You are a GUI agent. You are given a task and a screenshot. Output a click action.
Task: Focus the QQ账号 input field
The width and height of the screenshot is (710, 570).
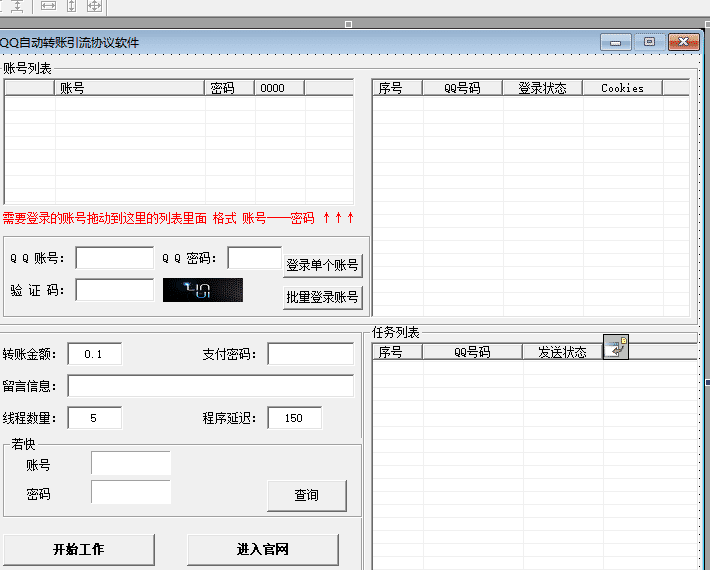point(115,258)
